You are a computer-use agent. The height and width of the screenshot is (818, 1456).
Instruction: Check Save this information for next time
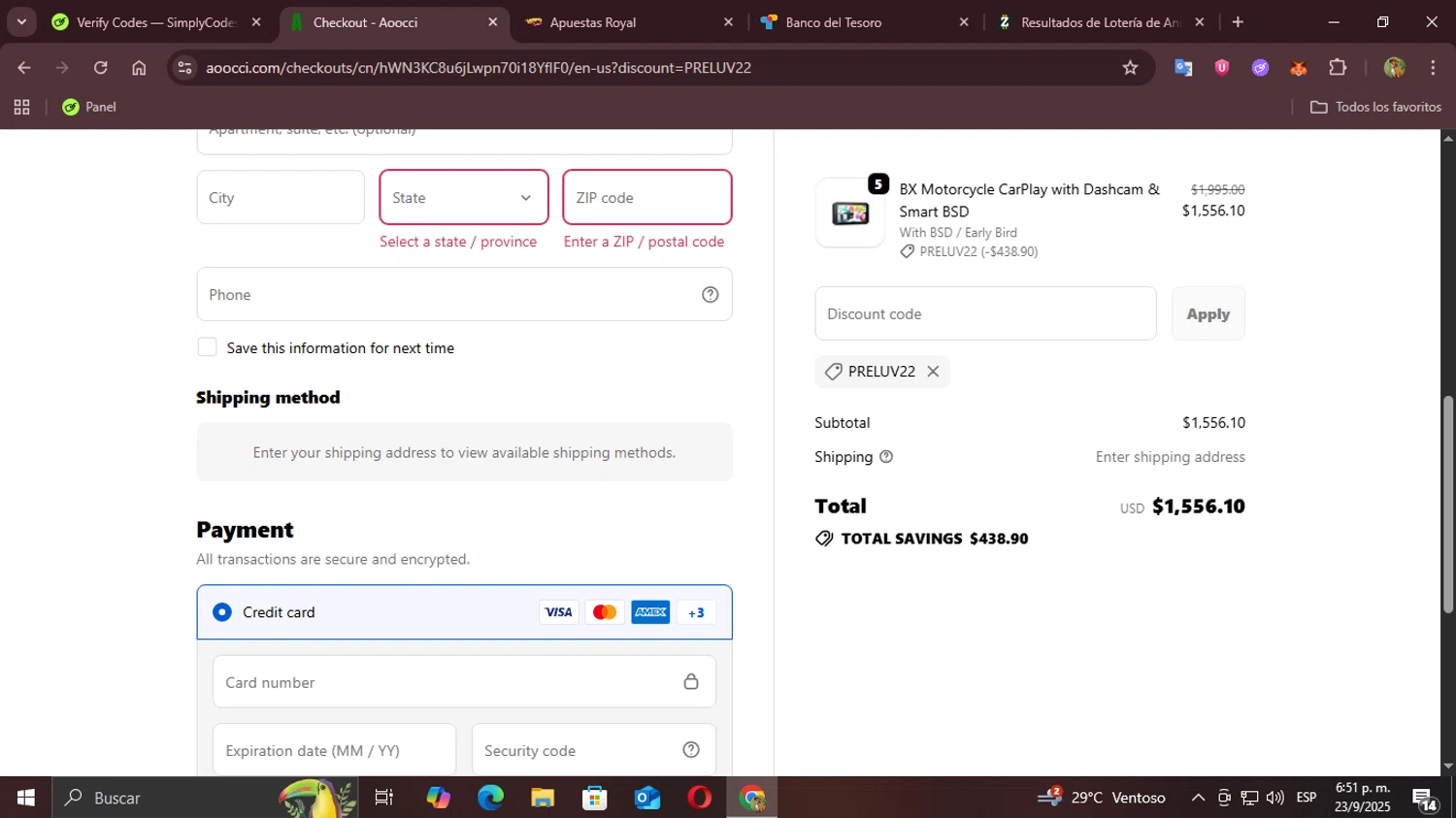207,347
